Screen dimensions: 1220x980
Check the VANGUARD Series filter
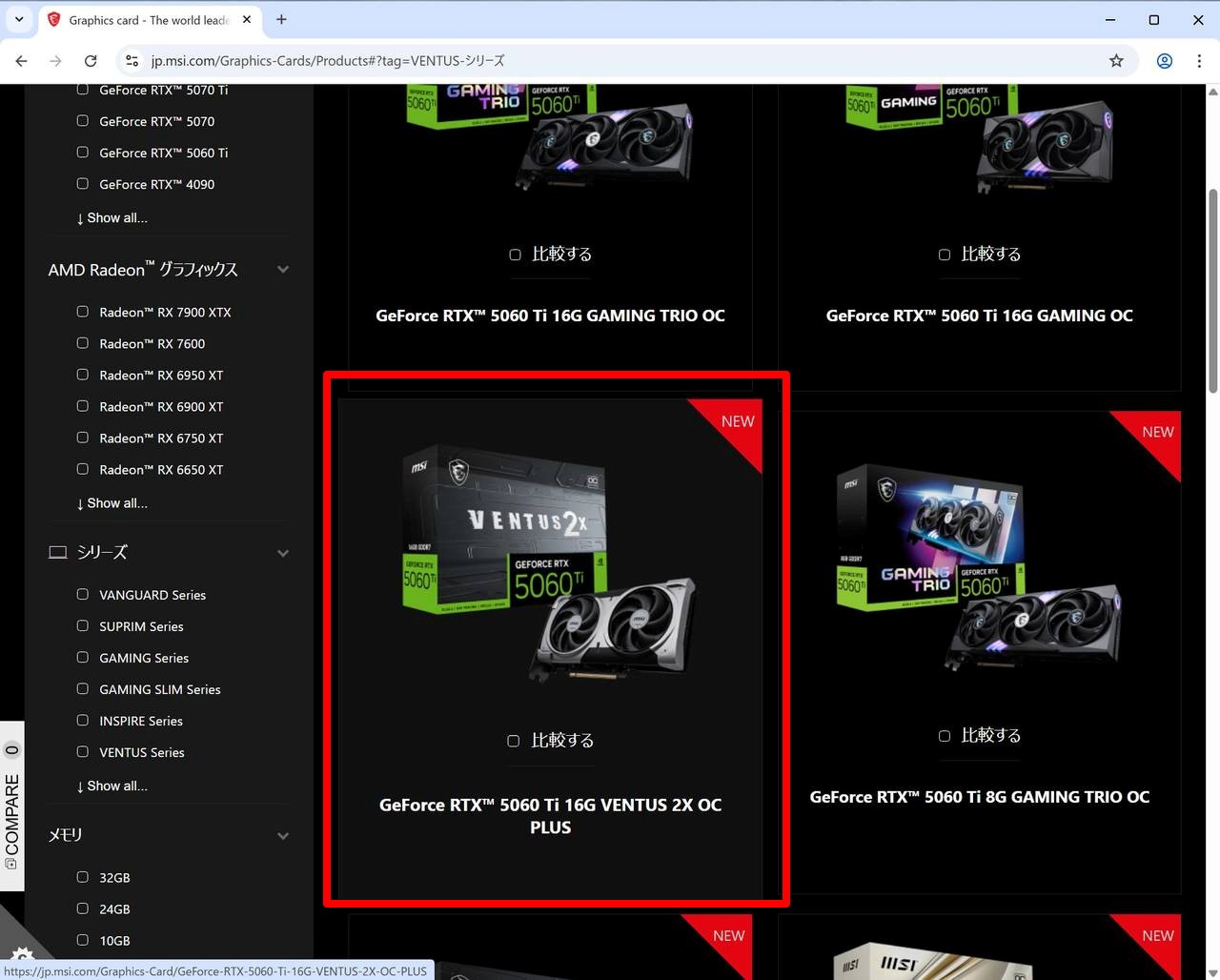[x=83, y=594]
